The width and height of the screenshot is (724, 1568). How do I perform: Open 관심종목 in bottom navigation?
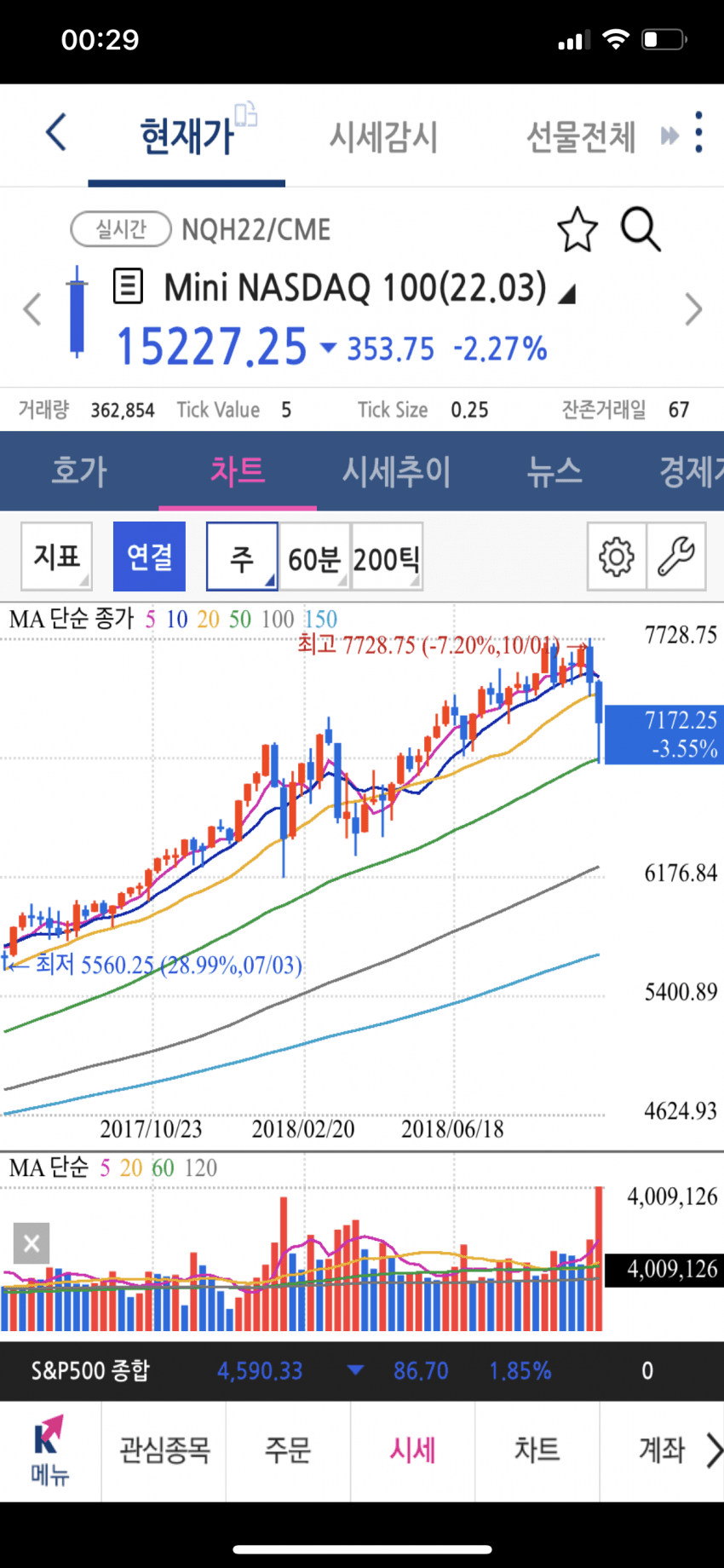(164, 1450)
